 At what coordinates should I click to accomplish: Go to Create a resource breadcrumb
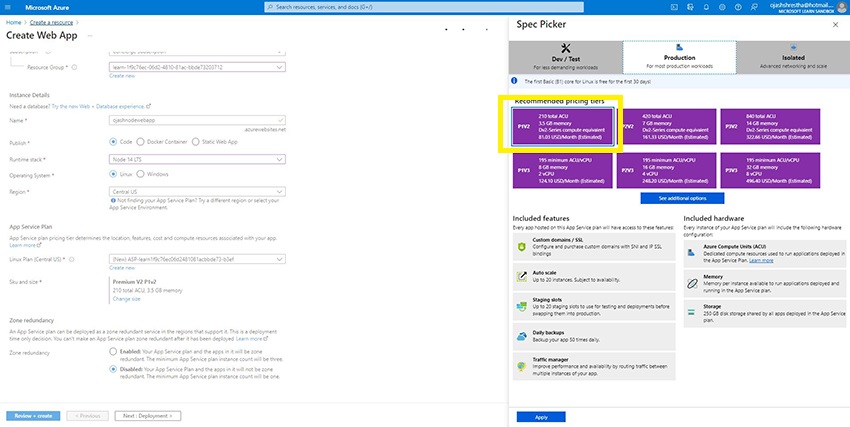[x=51, y=22]
